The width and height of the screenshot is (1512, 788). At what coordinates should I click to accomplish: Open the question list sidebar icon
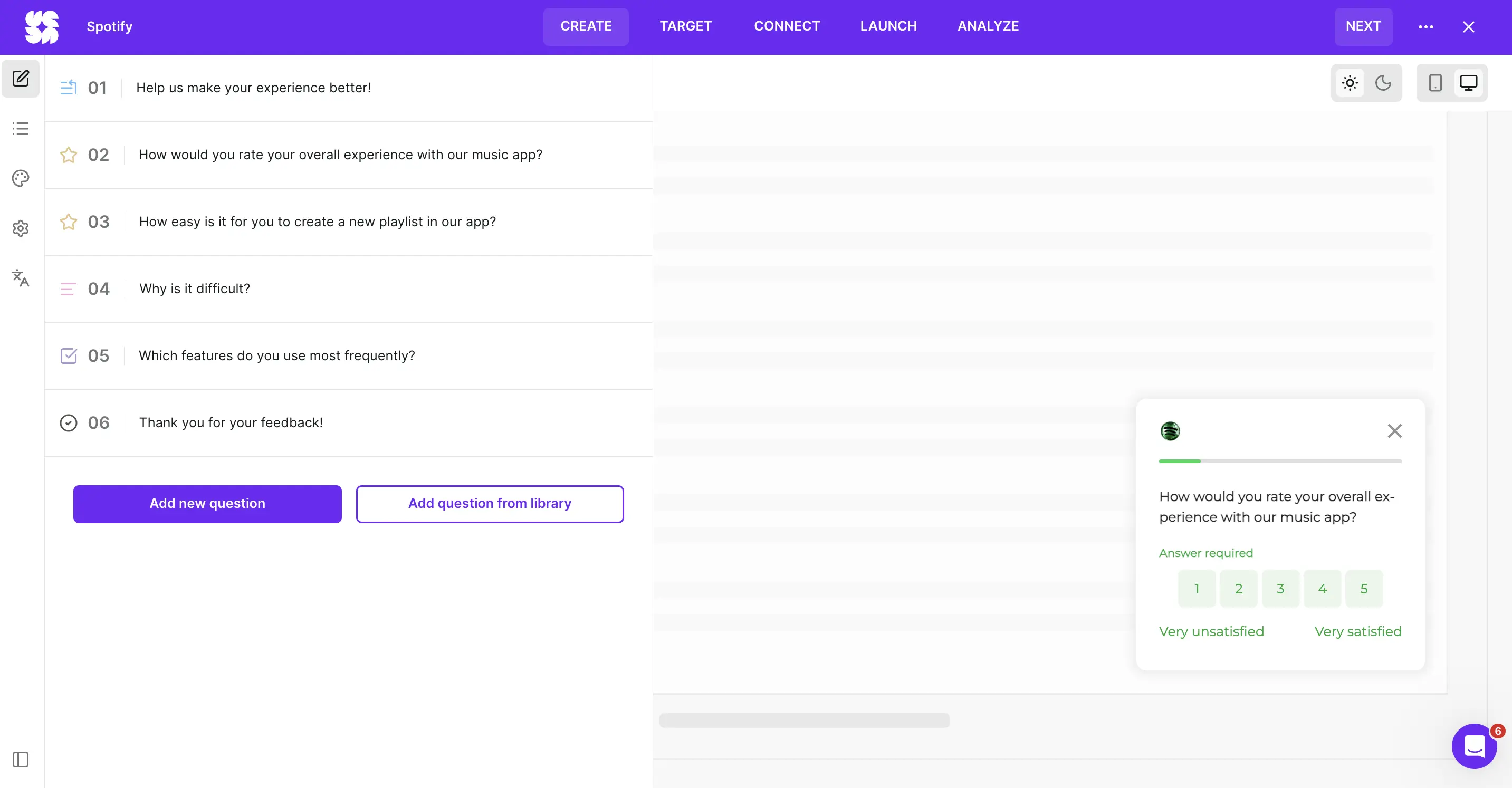(21, 129)
